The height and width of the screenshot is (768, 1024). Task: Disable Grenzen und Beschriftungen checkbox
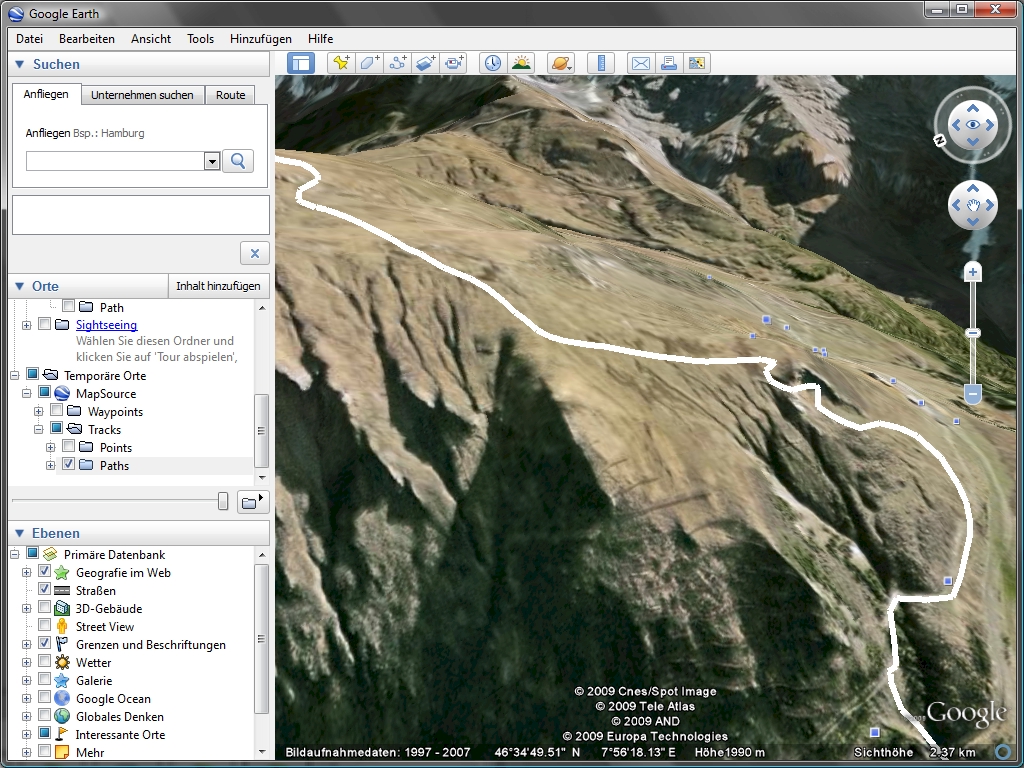tap(44, 643)
